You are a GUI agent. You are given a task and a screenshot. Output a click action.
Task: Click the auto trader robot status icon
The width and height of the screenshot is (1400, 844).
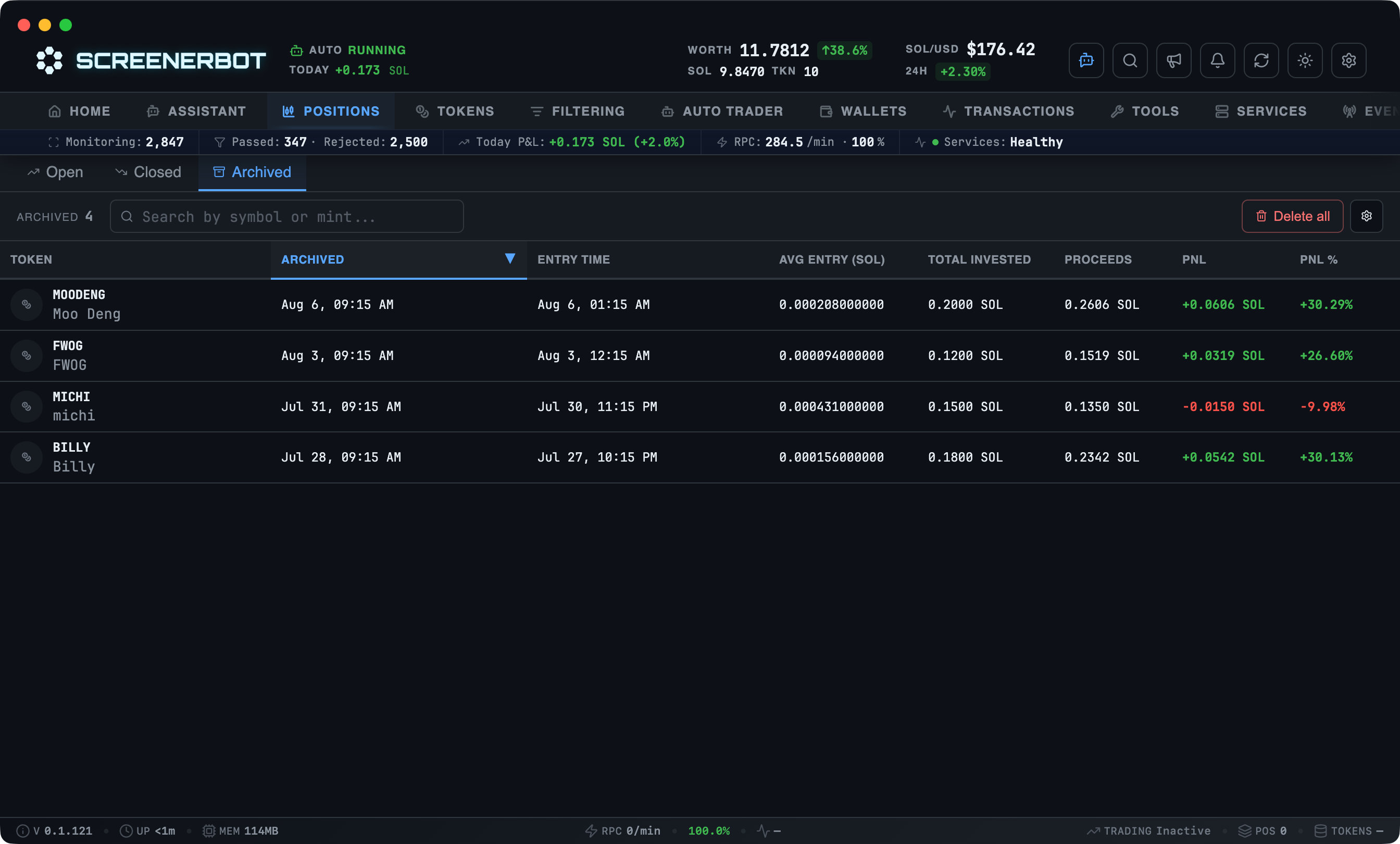[296, 51]
